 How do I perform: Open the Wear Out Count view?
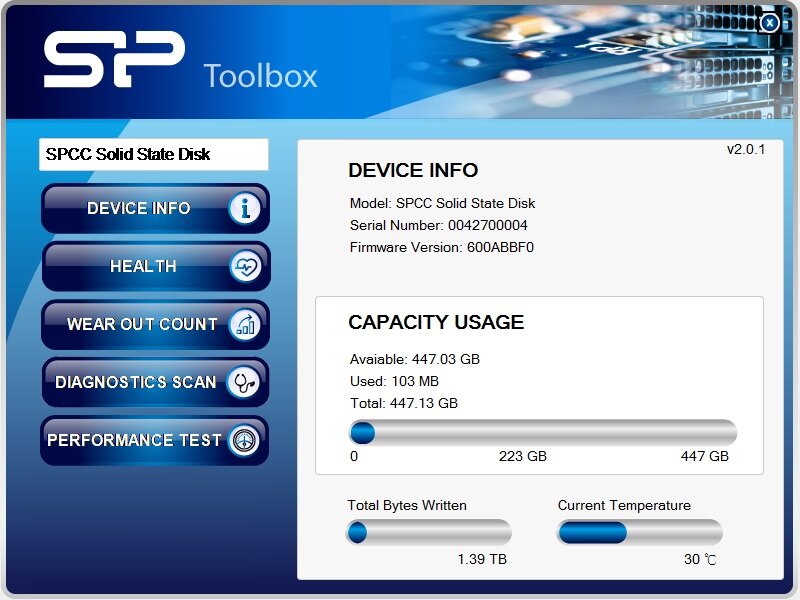(x=140, y=324)
